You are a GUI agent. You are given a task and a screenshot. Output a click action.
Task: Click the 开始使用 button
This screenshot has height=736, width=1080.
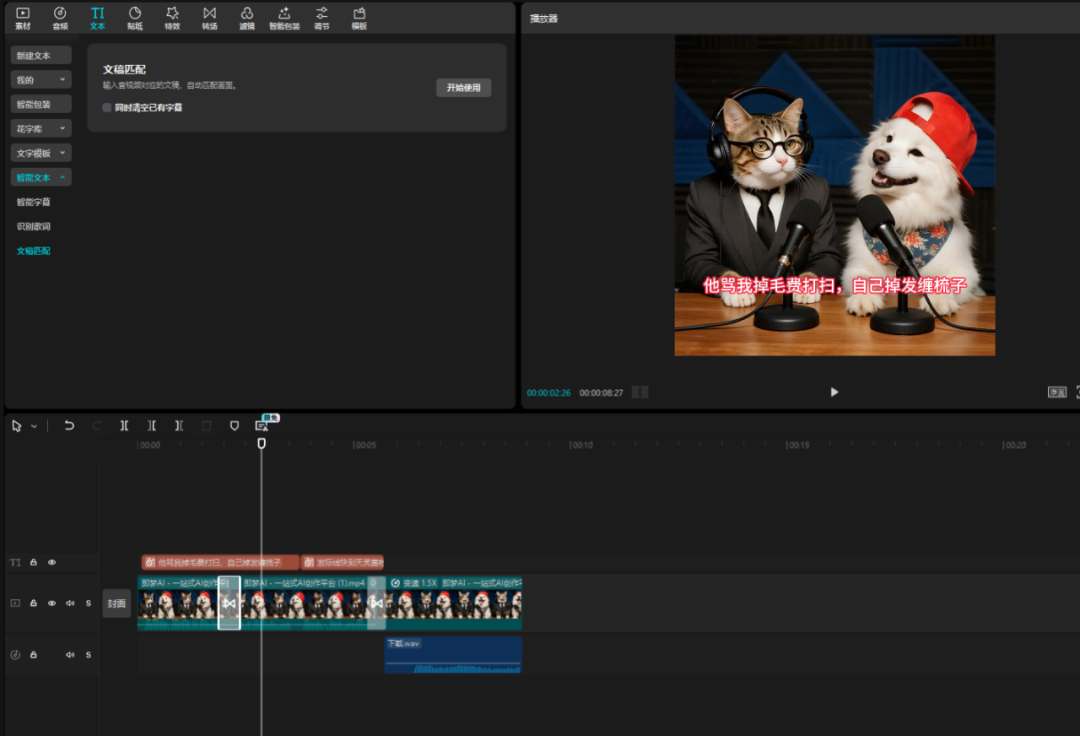click(x=463, y=88)
